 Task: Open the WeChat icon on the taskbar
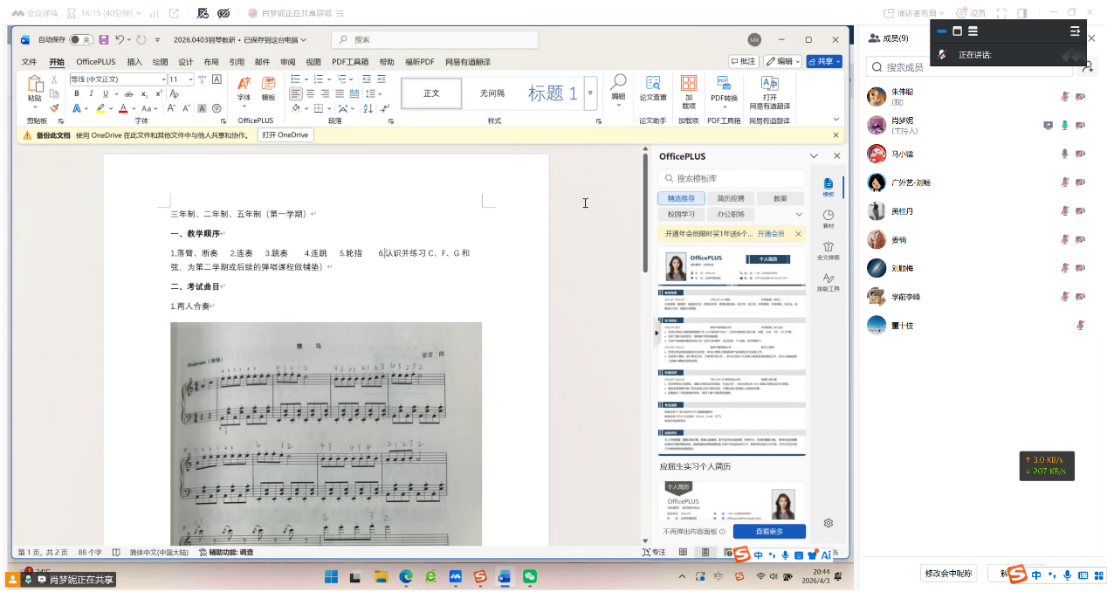(530, 577)
